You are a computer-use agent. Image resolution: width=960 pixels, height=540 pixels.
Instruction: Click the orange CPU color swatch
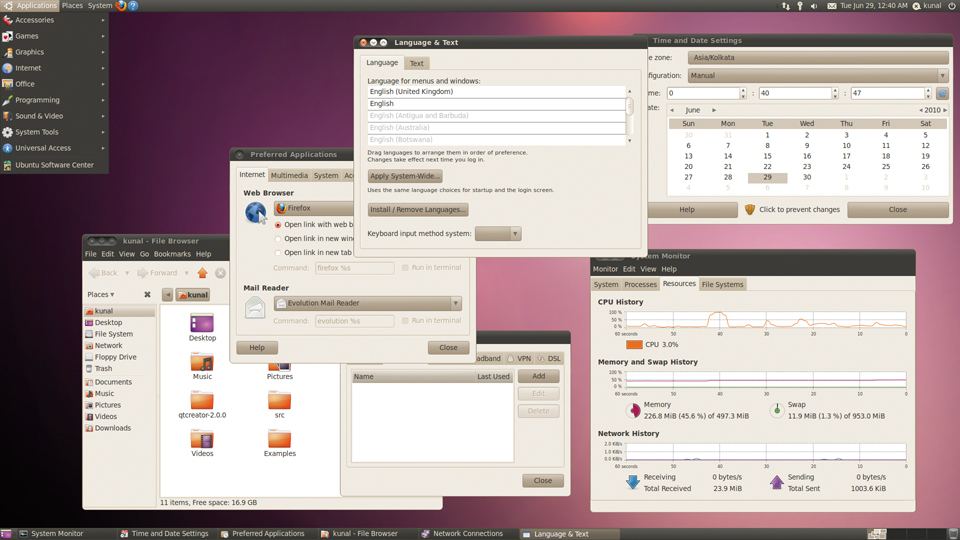634,345
